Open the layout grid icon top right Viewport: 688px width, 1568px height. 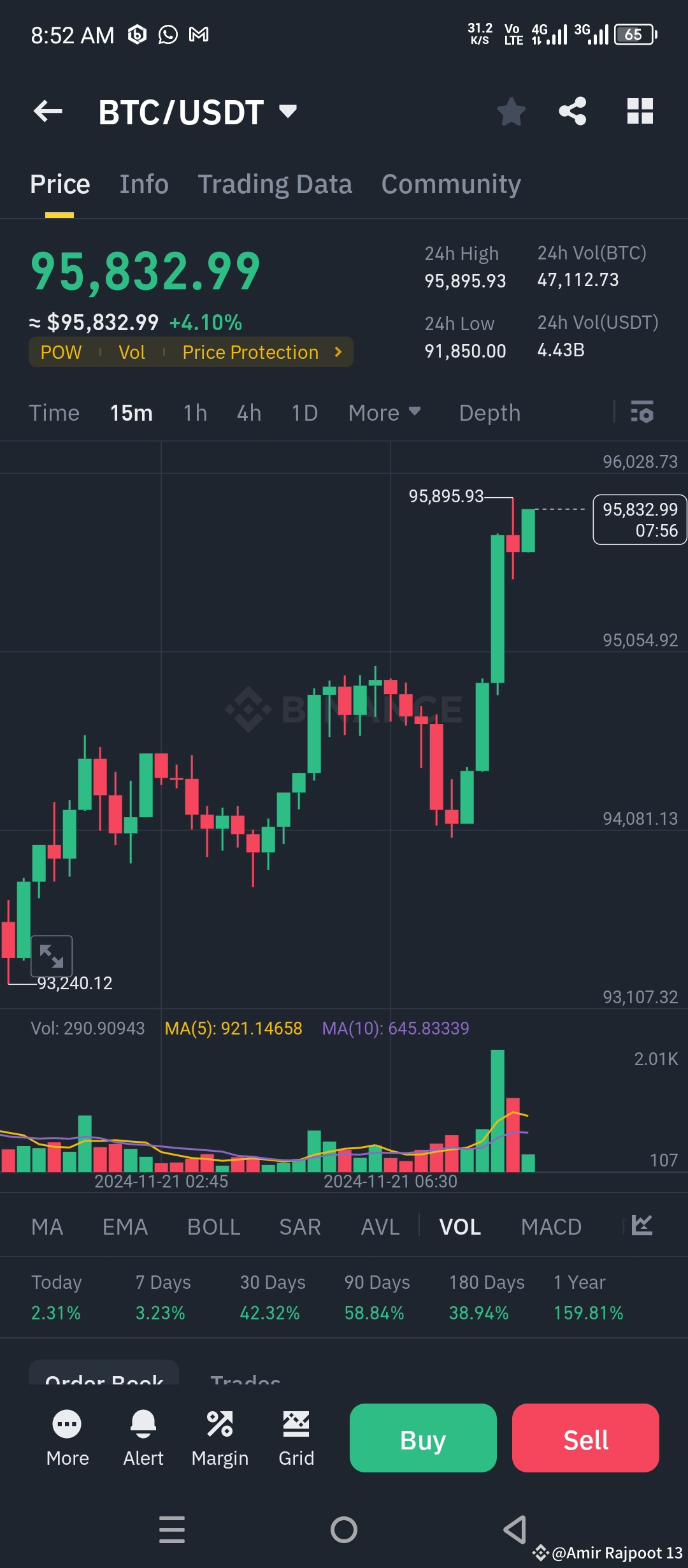pos(640,111)
